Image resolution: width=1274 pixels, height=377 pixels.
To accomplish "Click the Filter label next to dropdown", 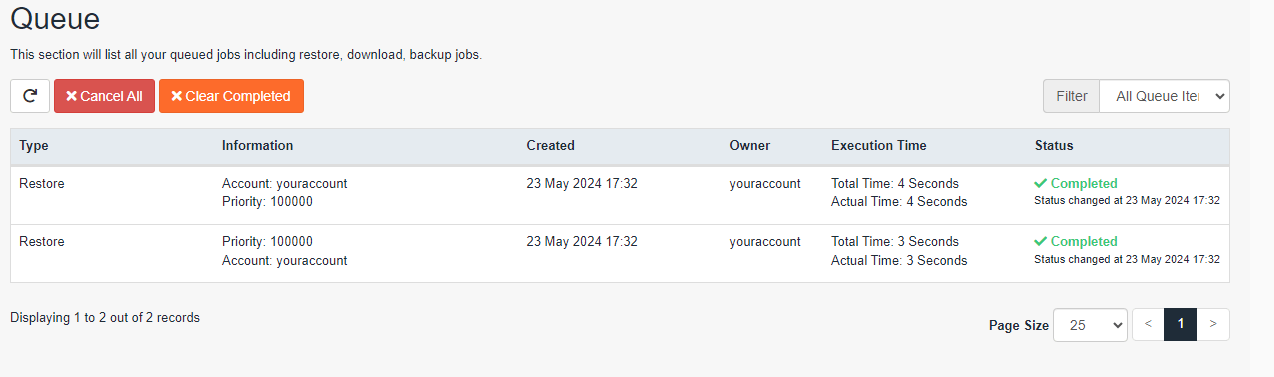I will [x=1071, y=96].
